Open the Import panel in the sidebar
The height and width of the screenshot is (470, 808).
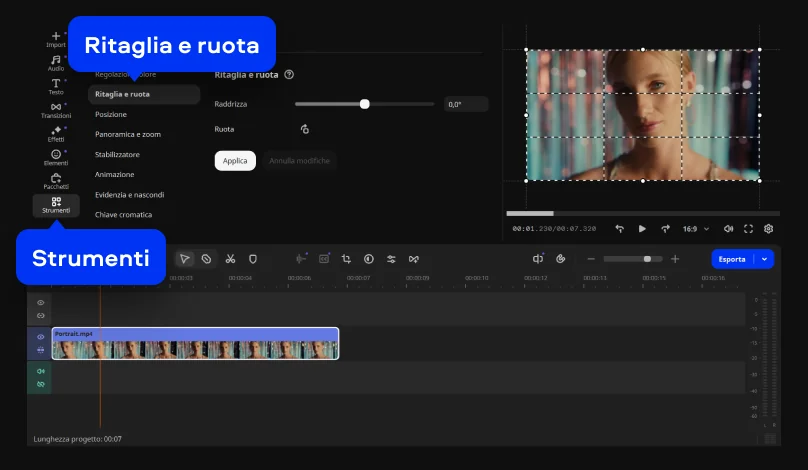(x=56, y=39)
